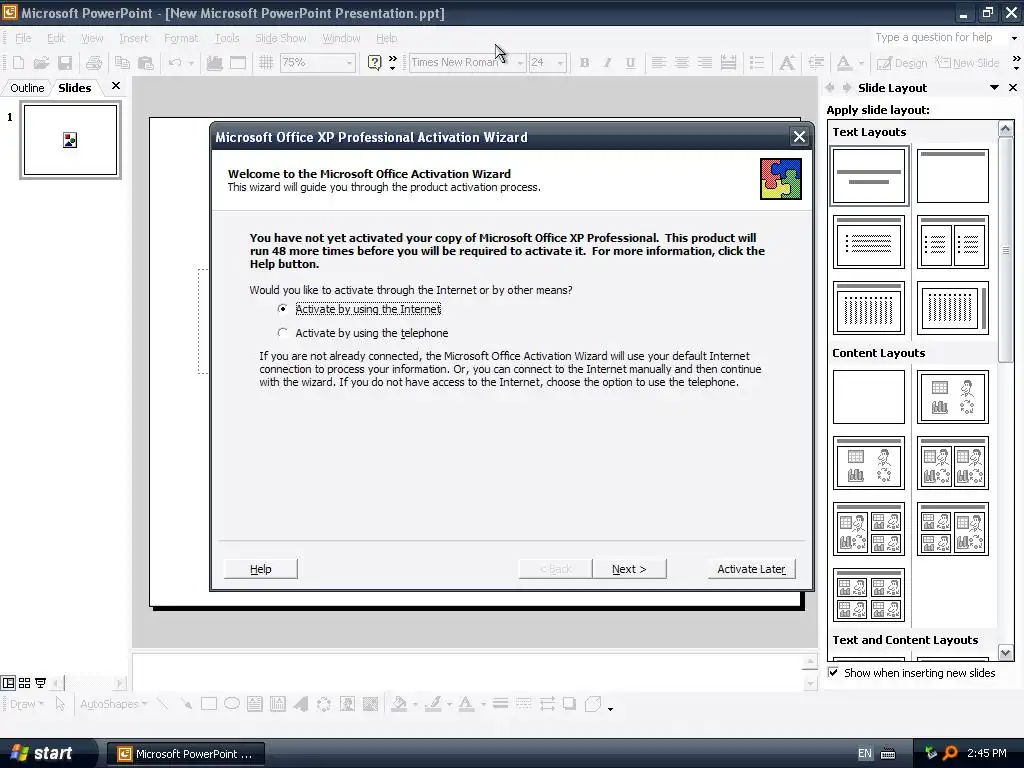Choose the Title Slide layout thumbnail
The height and width of the screenshot is (768, 1024).
[869, 176]
